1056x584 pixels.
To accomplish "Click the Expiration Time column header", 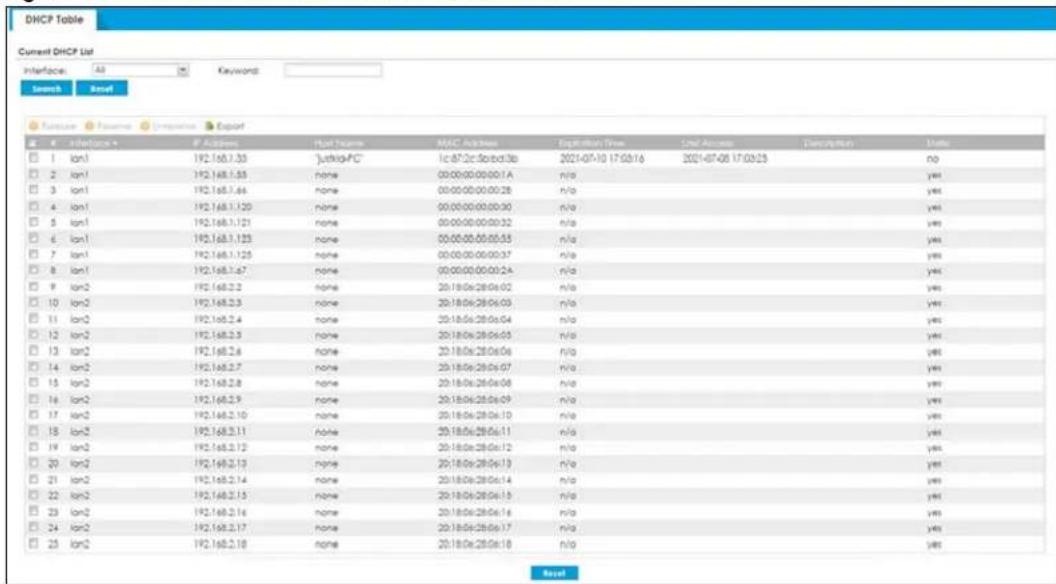I will coord(591,143).
